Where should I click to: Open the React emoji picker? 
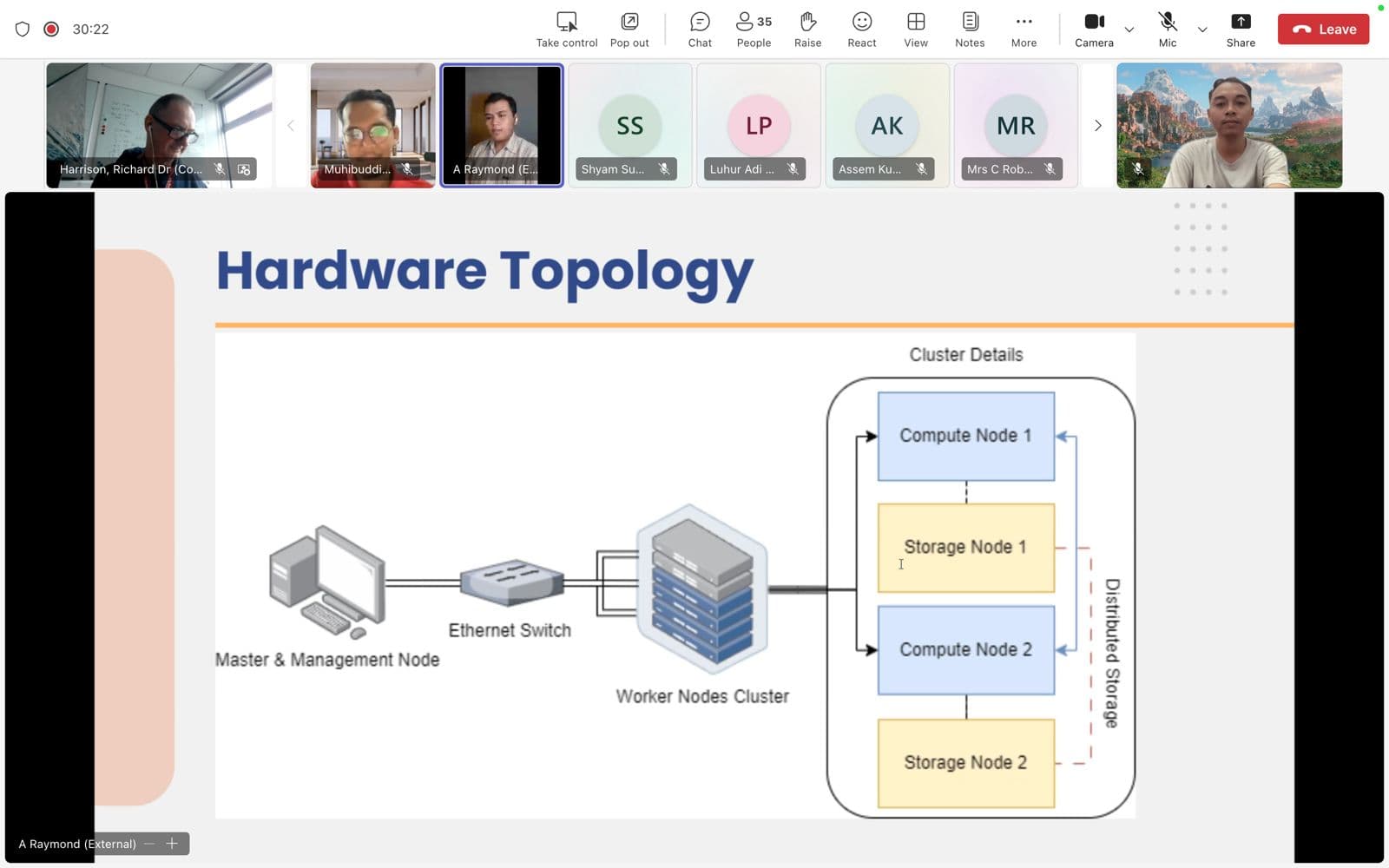click(860, 29)
